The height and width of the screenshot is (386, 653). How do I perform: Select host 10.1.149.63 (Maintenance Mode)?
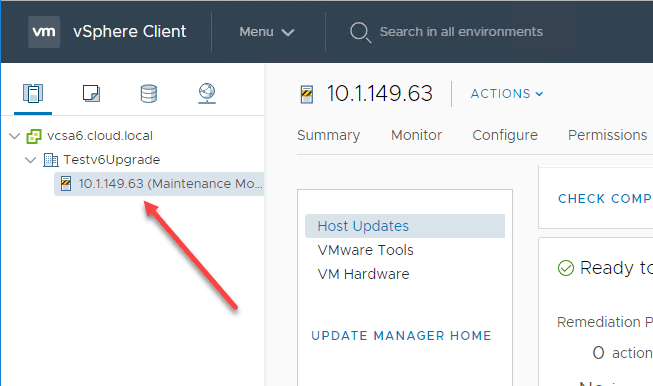[159, 184]
